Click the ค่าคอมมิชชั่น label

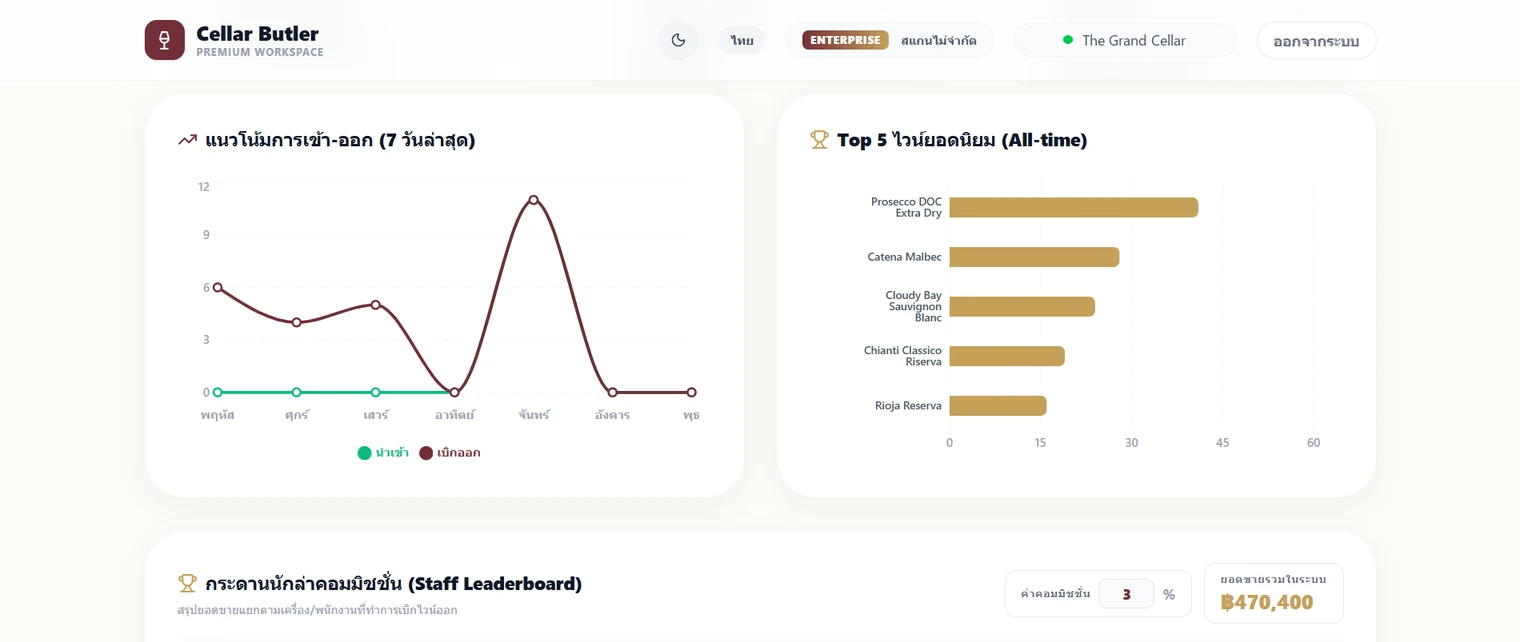pyautogui.click(x=1055, y=594)
